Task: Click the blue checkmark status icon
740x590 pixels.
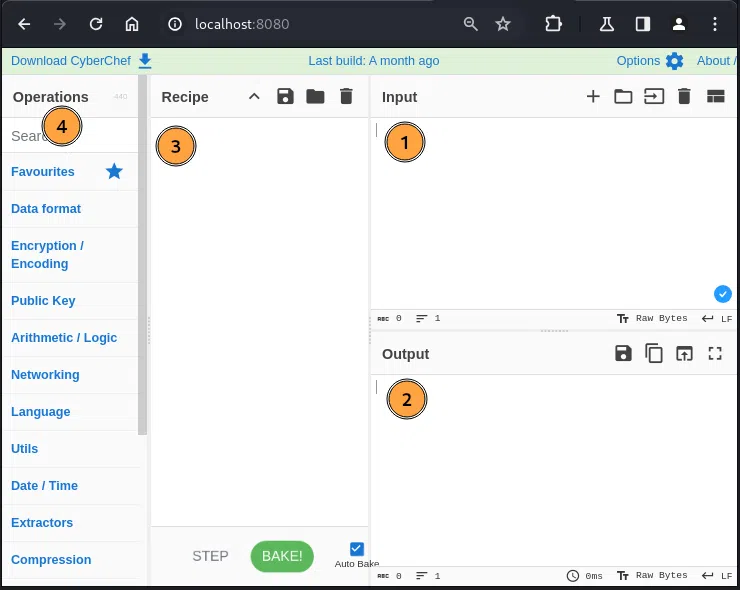Action: pos(723,294)
